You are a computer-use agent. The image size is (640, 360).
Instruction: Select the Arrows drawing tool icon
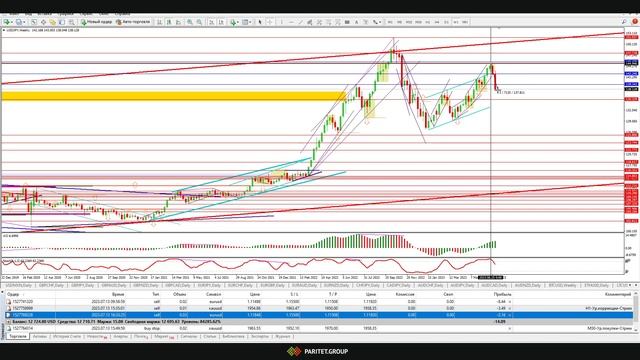(375, 22)
